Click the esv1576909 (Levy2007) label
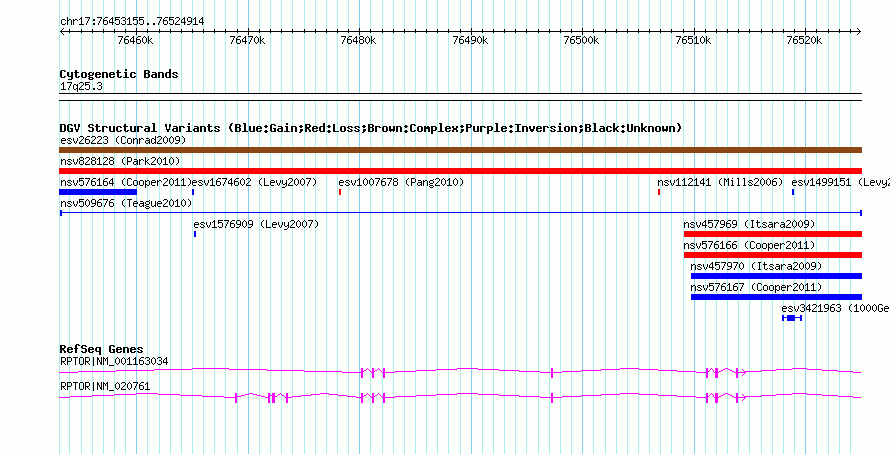Image resolution: width=890 pixels, height=454 pixels. point(257,224)
